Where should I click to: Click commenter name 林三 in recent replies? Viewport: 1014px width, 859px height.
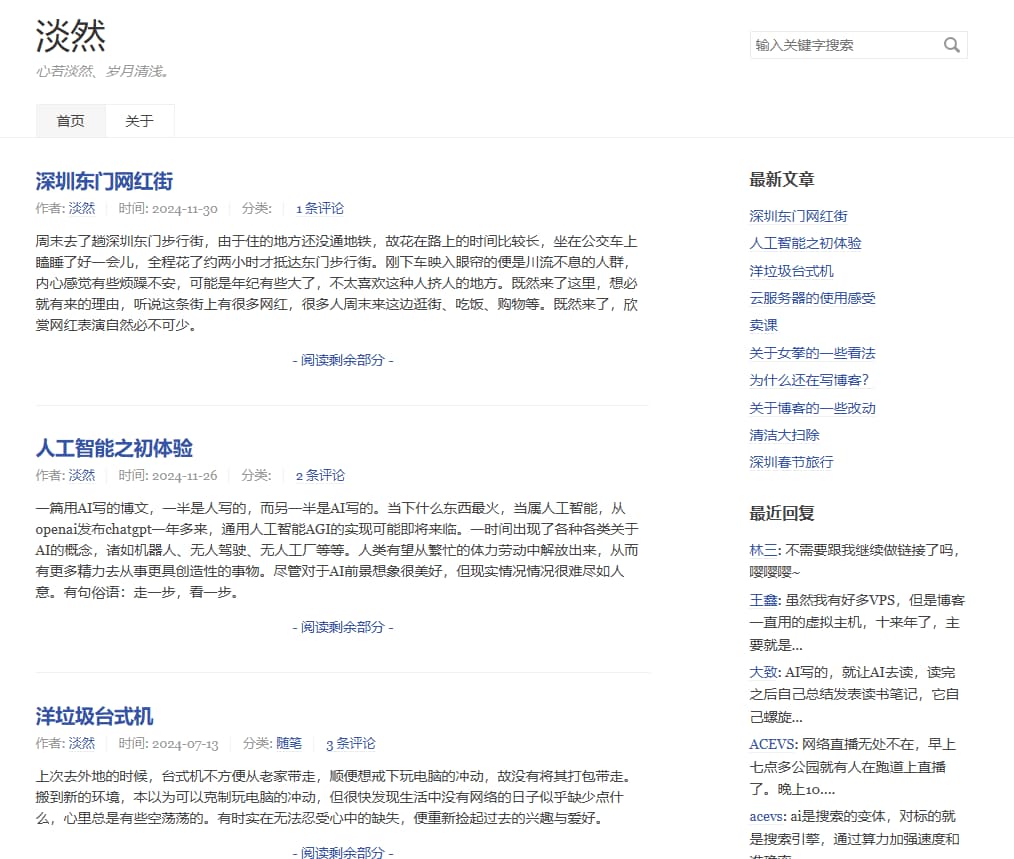[762, 549]
